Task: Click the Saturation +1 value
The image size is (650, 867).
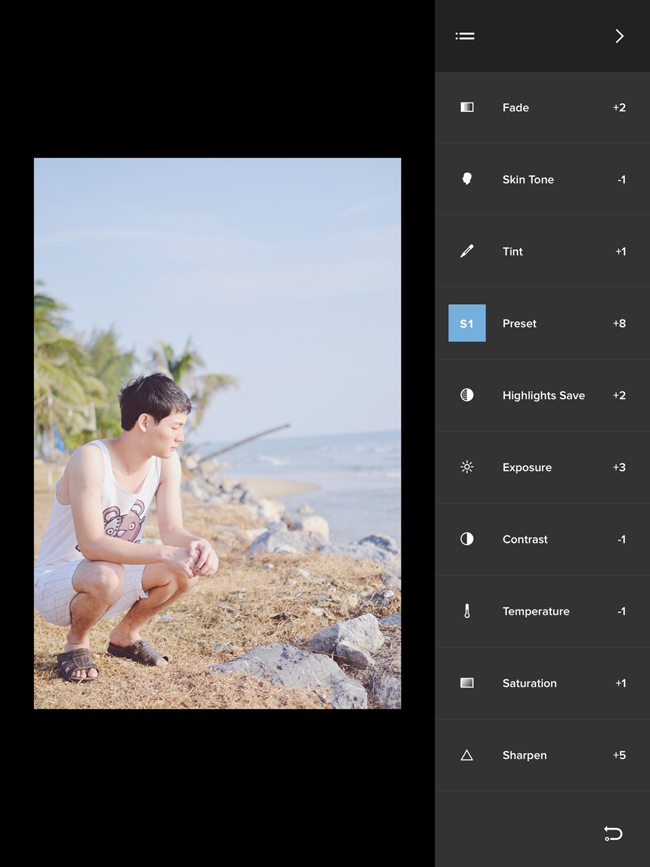Action: [x=621, y=683]
